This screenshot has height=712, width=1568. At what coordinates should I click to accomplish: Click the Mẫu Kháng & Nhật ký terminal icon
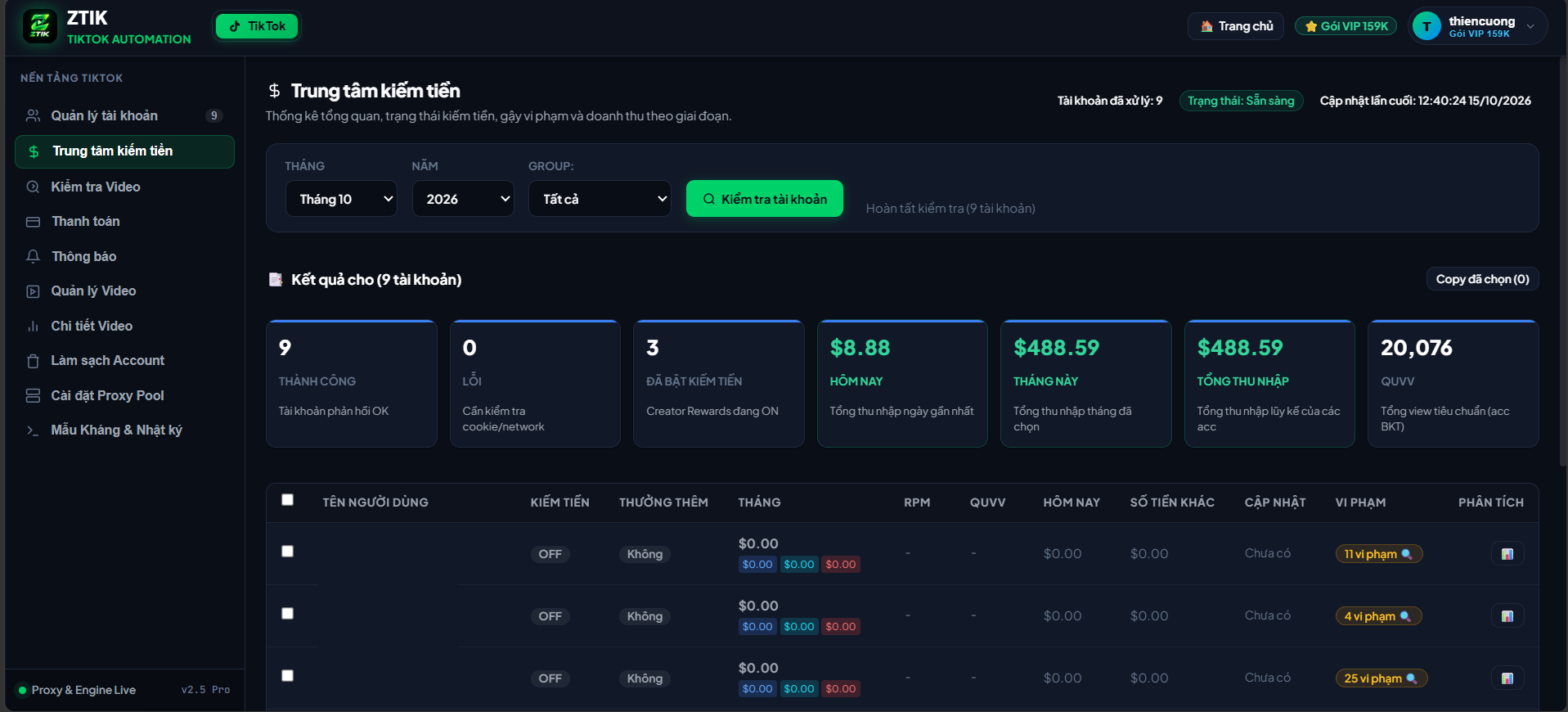(x=33, y=430)
